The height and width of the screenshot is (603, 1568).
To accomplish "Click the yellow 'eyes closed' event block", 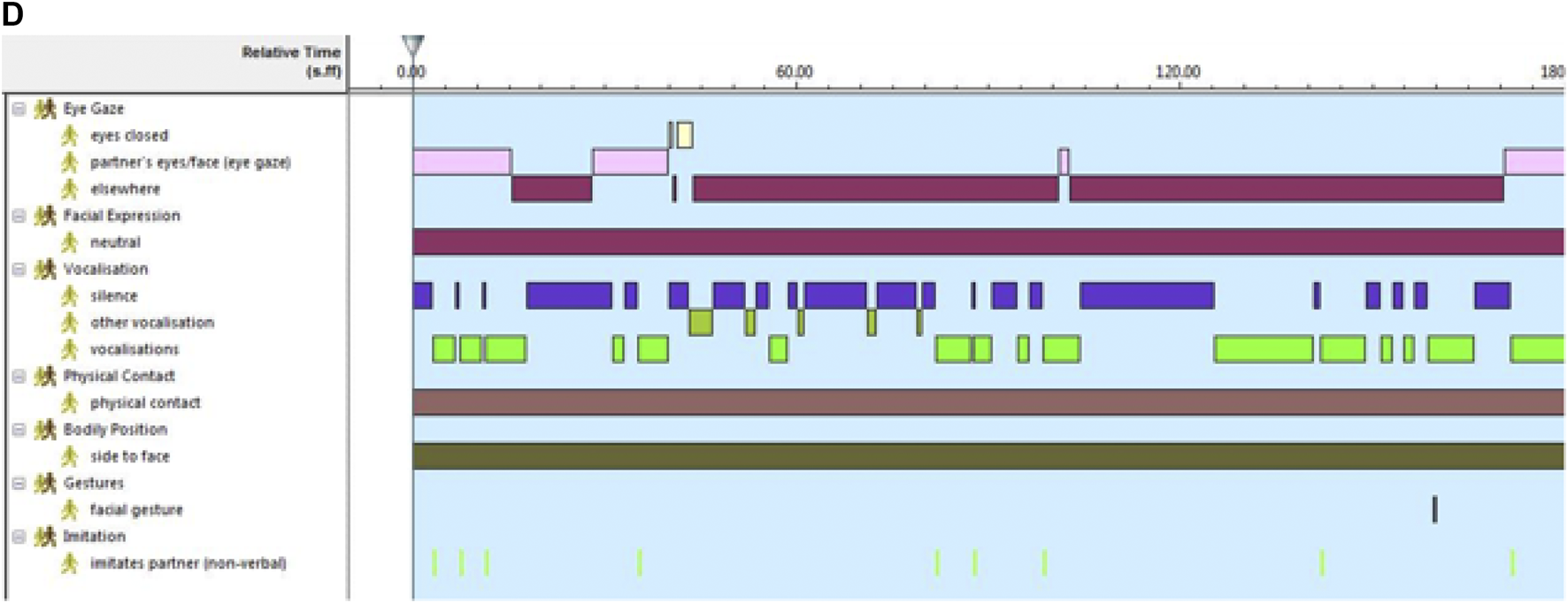I will point(684,135).
